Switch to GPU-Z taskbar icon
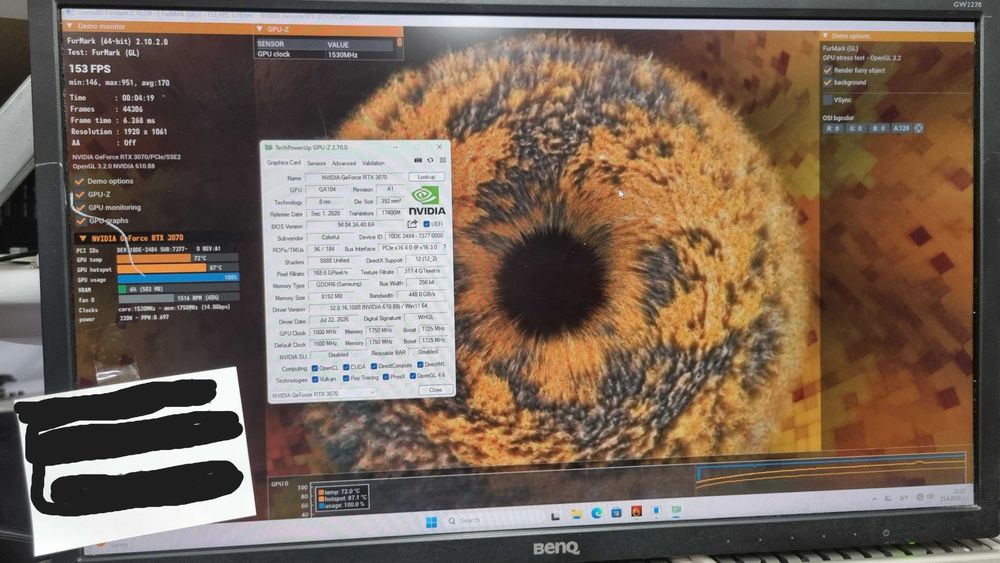The width and height of the screenshot is (1000, 563). coord(675,509)
